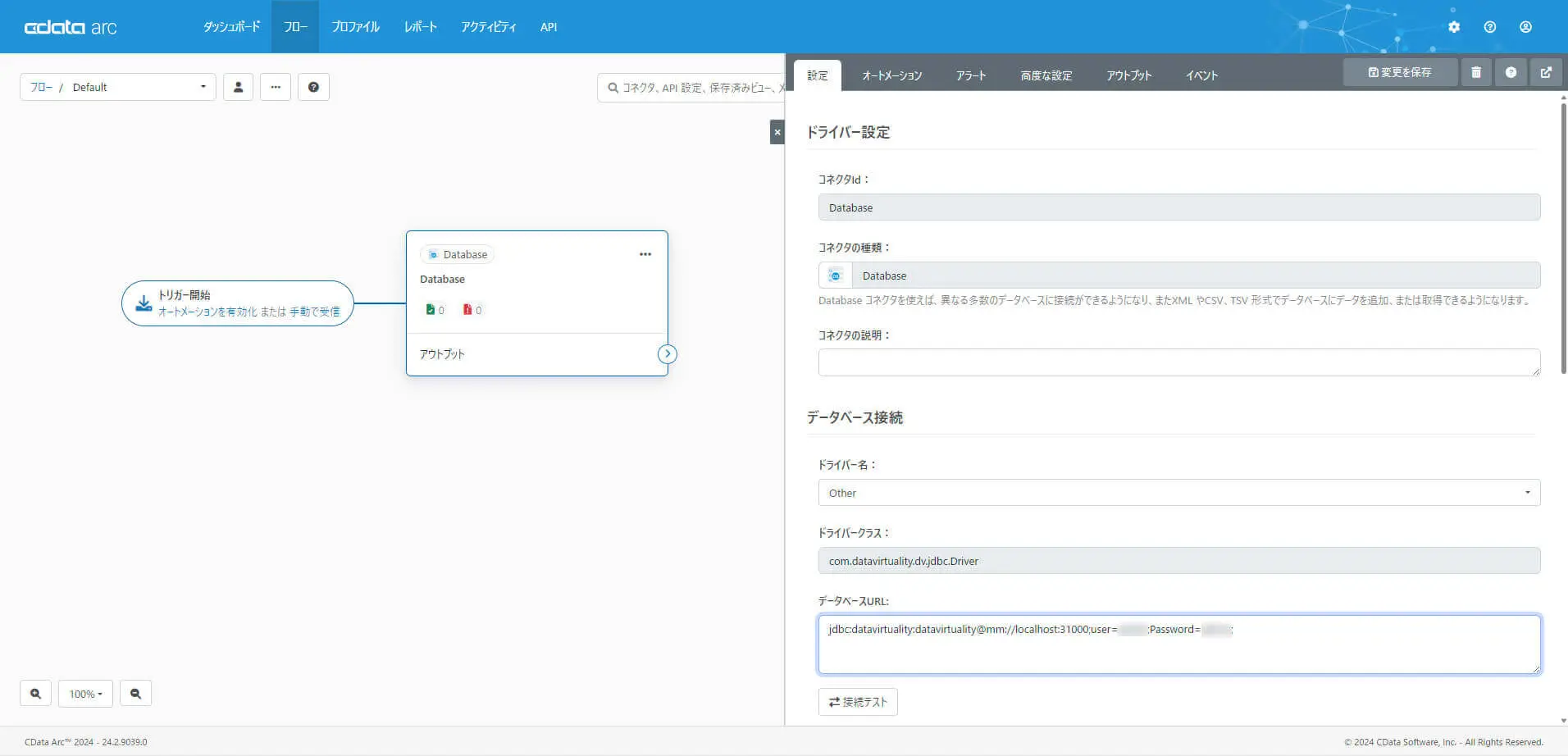
Task: Click the copyright text in the footer
Action: (x=1443, y=742)
